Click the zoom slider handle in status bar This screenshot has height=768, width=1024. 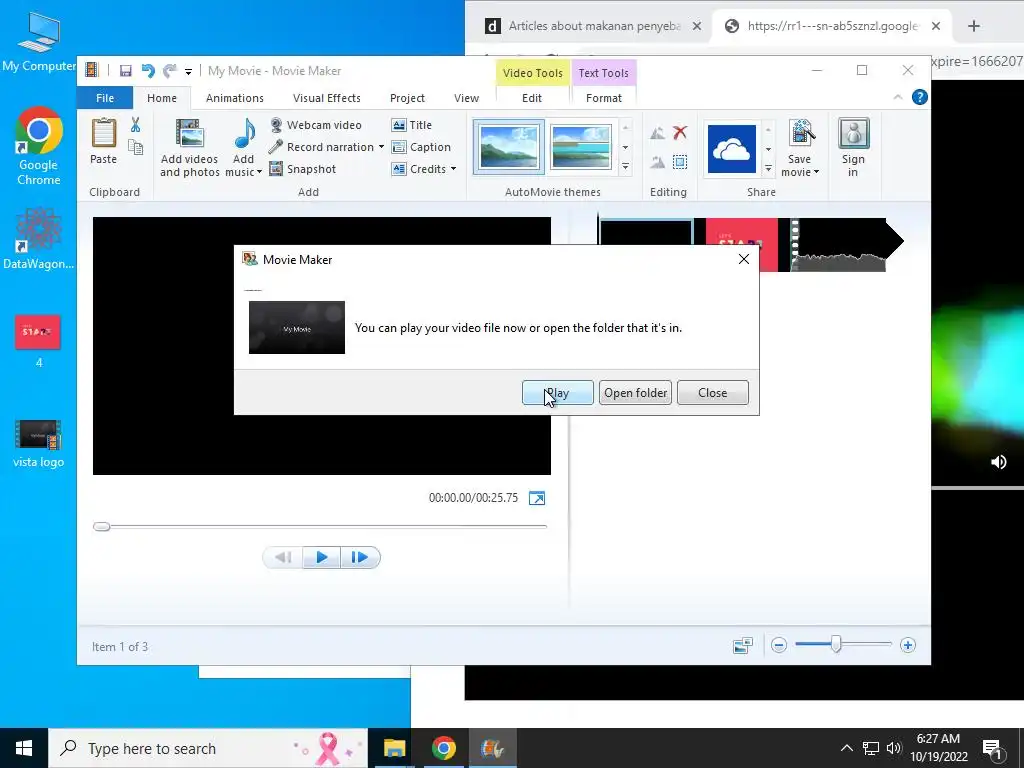836,645
